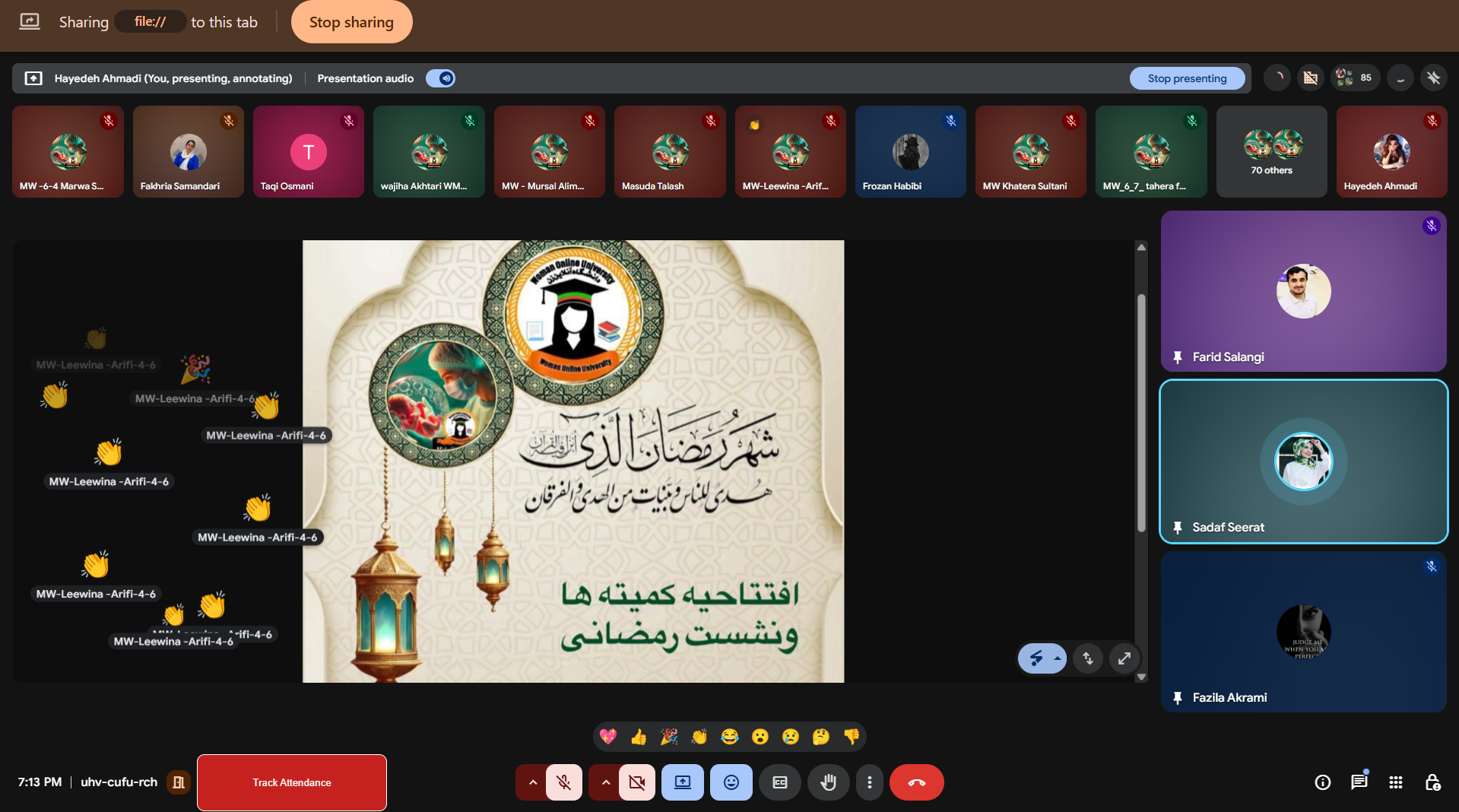Click the red Track Attendance button
This screenshot has width=1459, height=812.
(x=292, y=782)
